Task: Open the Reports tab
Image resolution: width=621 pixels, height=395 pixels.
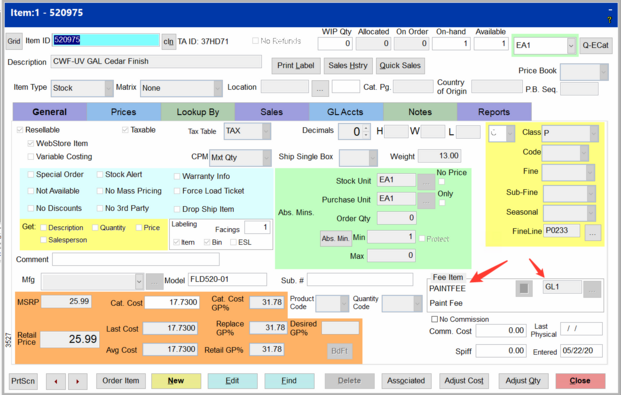Action: [494, 112]
